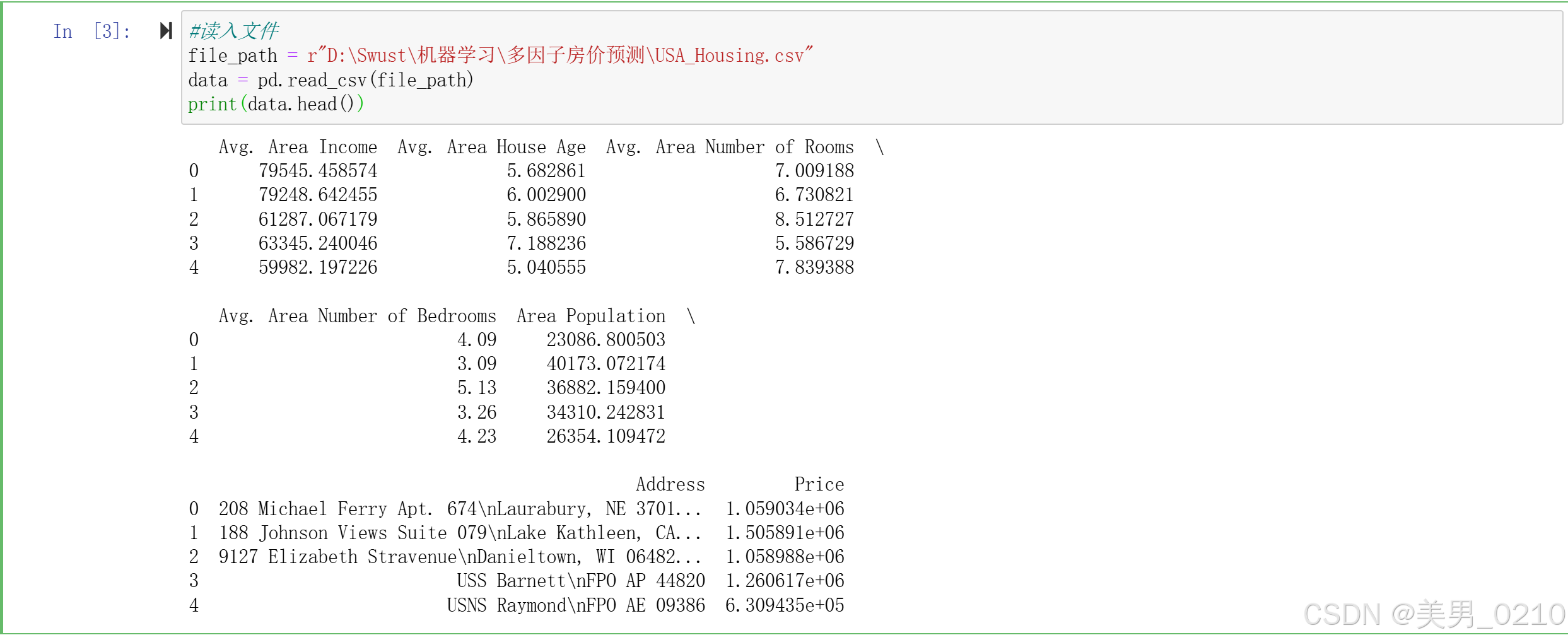Click the Area Population header text
This screenshot has width=1568, height=640.
(590, 315)
